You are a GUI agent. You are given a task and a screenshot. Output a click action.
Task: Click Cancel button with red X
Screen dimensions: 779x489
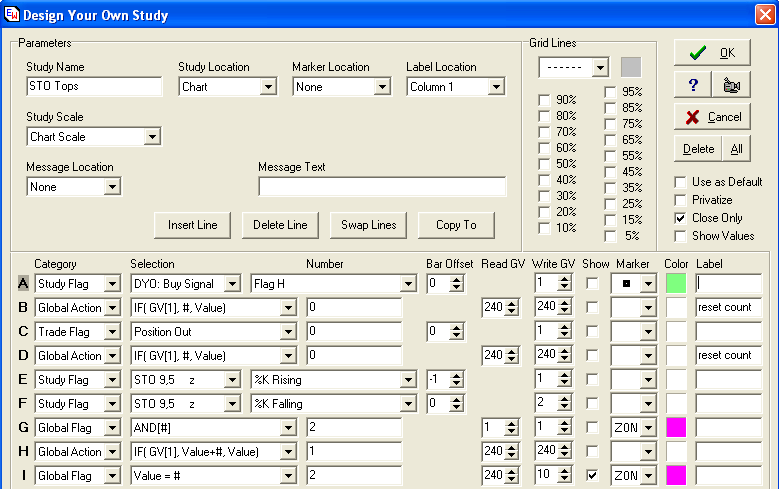point(712,117)
